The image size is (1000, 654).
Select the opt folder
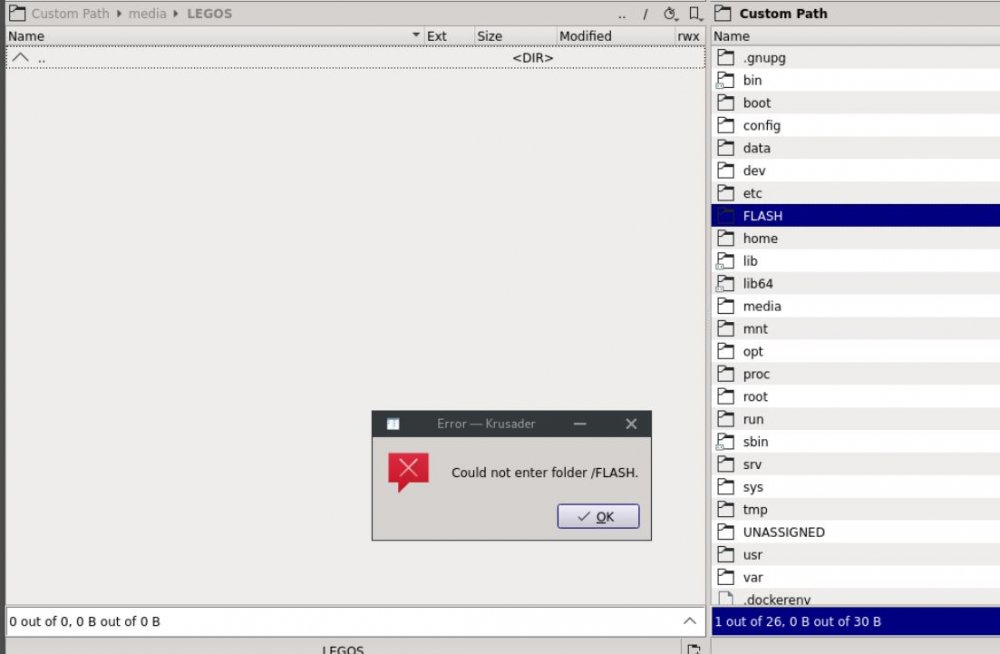click(x=855, y=352)
